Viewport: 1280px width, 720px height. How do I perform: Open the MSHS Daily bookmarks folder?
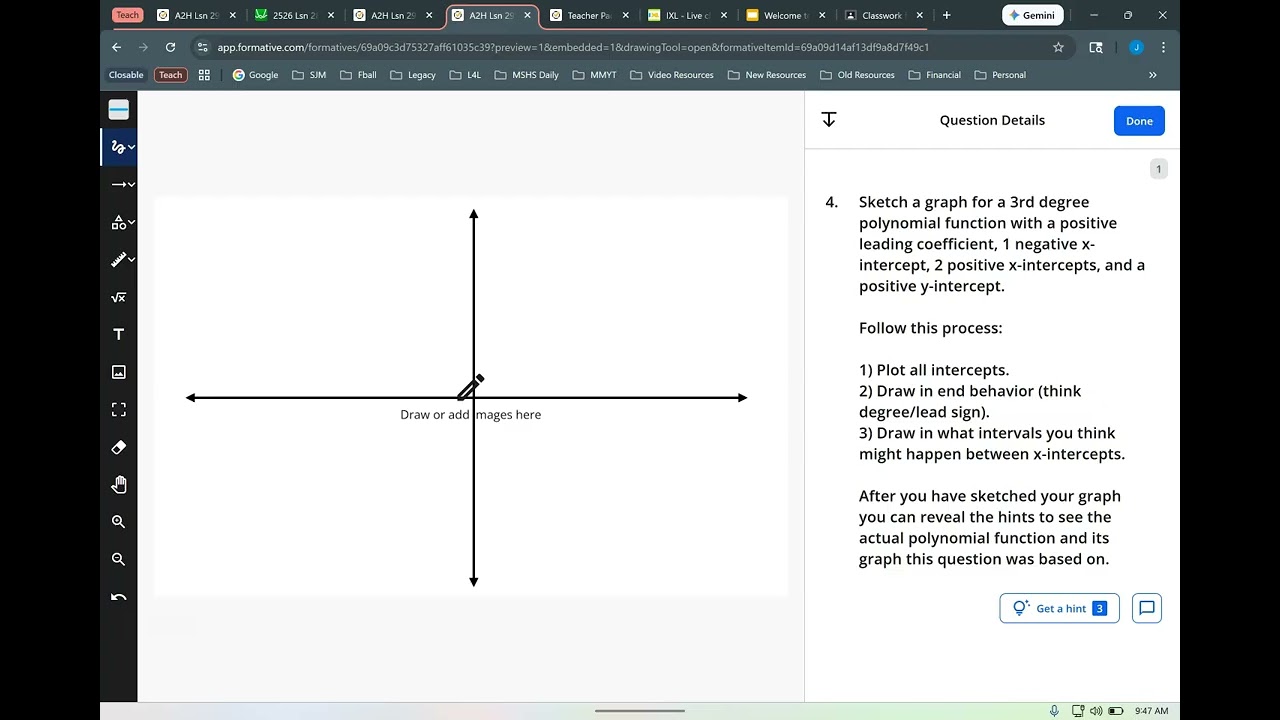point(527,75)
